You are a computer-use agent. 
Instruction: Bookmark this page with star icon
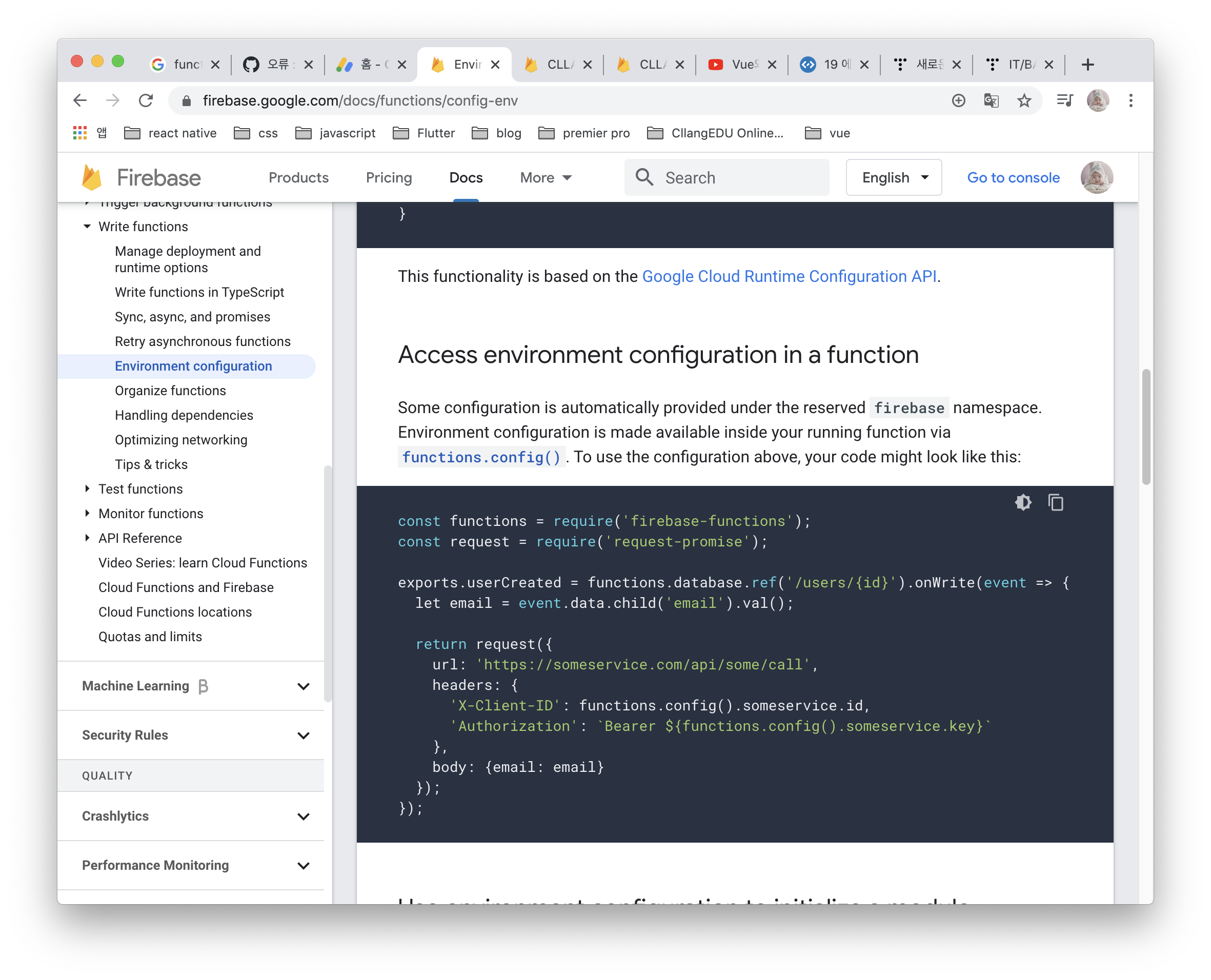1023,100
